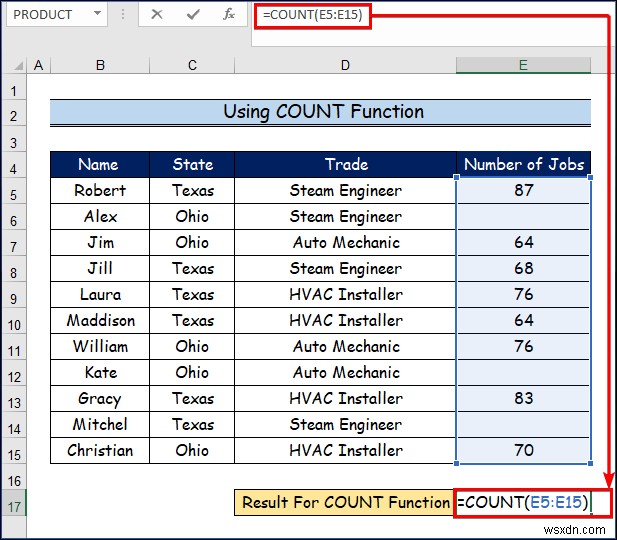Click the formula bar options dots handle
The image size is (617, 540).
[123, 15]
